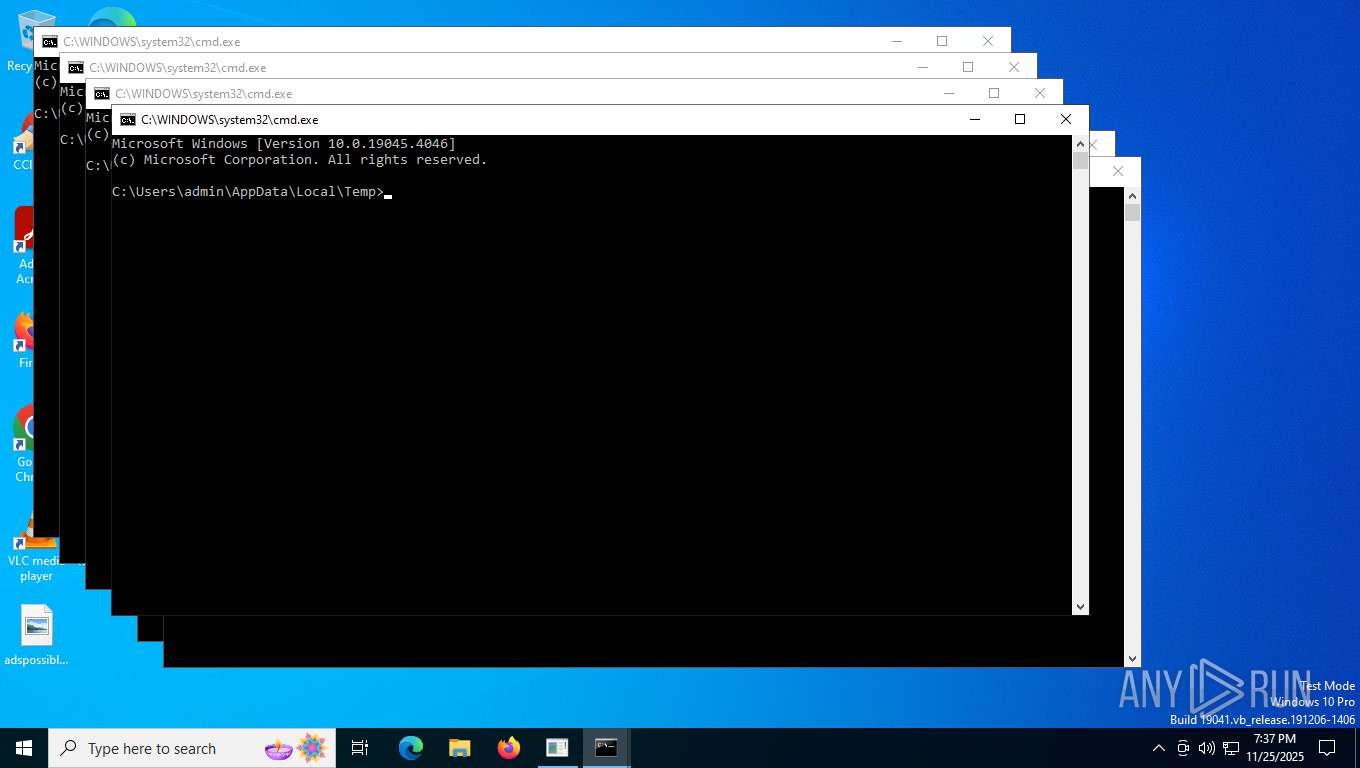Maximize the rearmost cmd window
Screen dimensions: 1360x768
[942, 42]
